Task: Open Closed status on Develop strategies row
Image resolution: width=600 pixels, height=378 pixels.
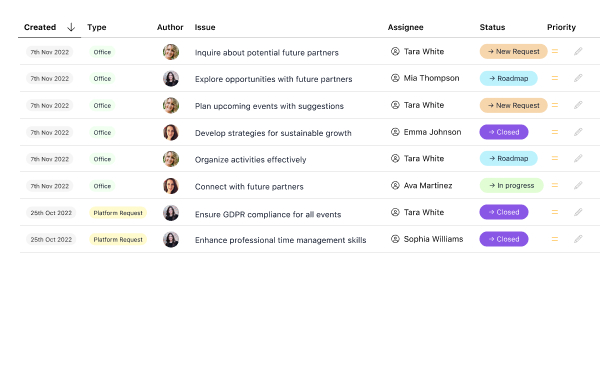Action: tap(504, 132)
